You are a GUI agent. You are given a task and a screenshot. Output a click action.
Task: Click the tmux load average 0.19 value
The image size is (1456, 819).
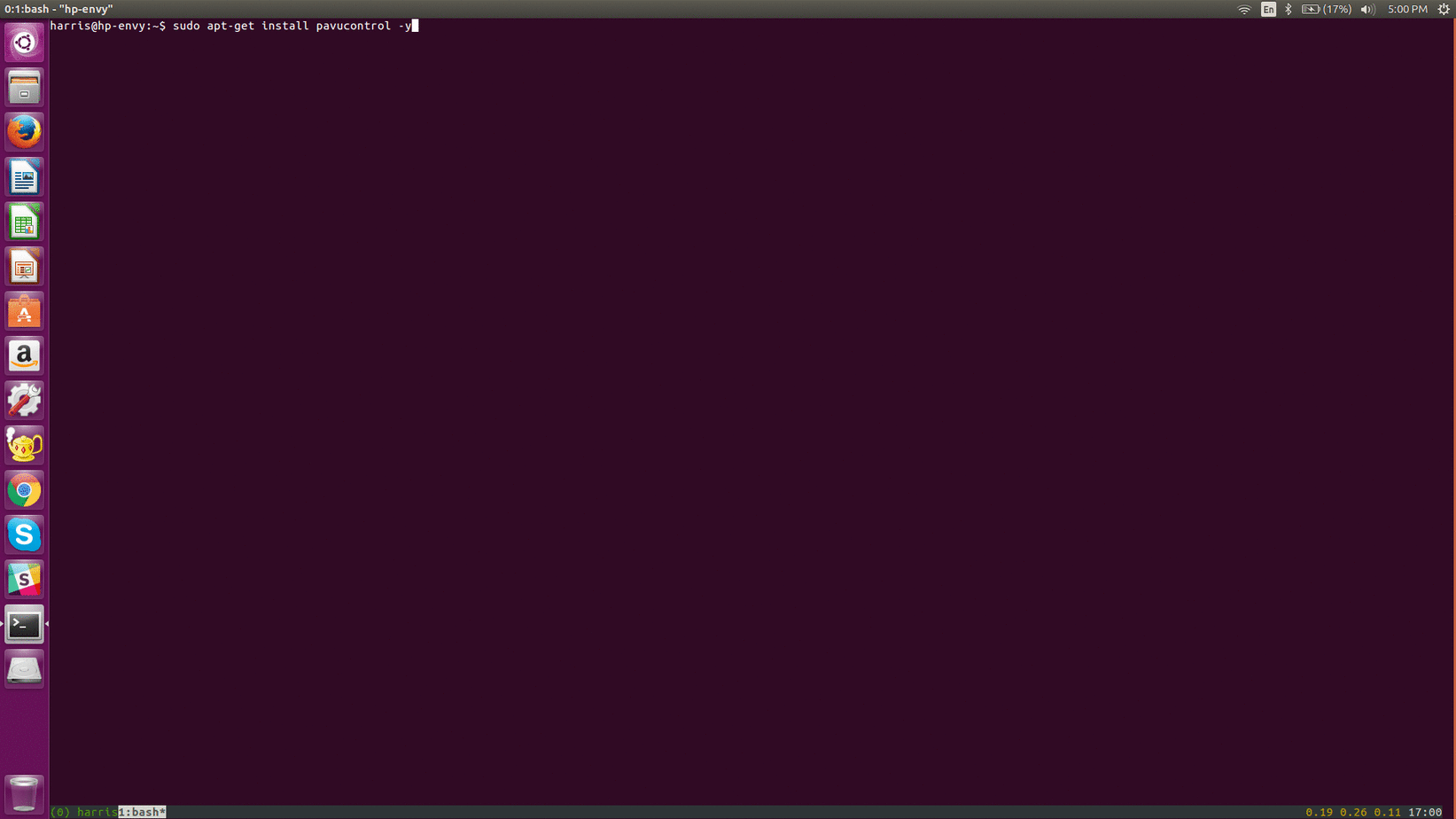[x=1319, y=812]
